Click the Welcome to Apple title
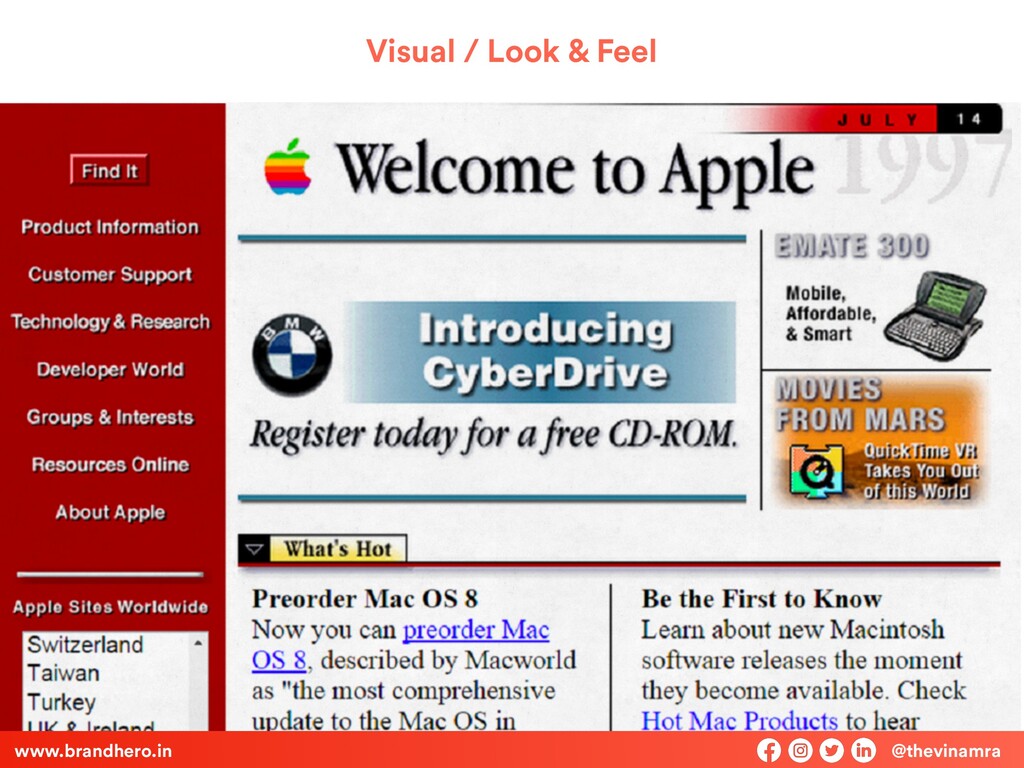This screenshot has width=1024, height=768. tap(575, 171)
